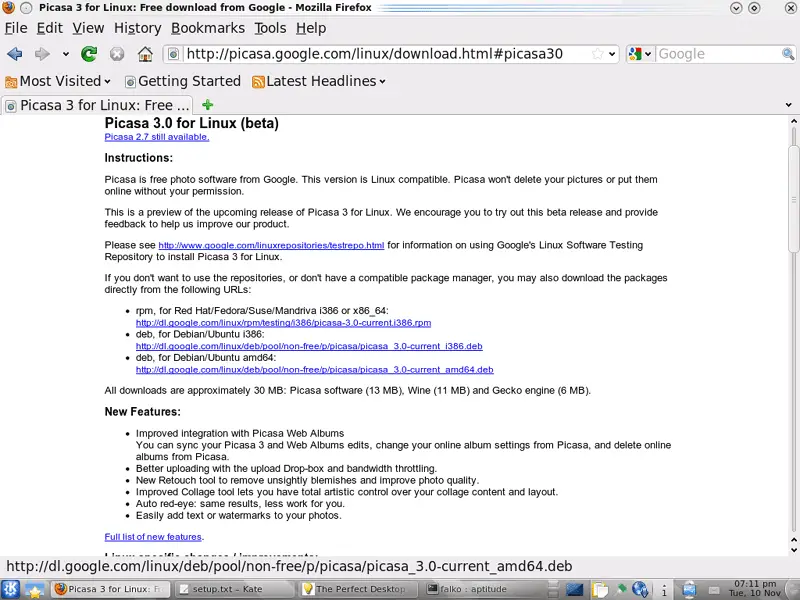
Task: Switch to falko : aptitude taskbar window
Action: click(484, 589)
